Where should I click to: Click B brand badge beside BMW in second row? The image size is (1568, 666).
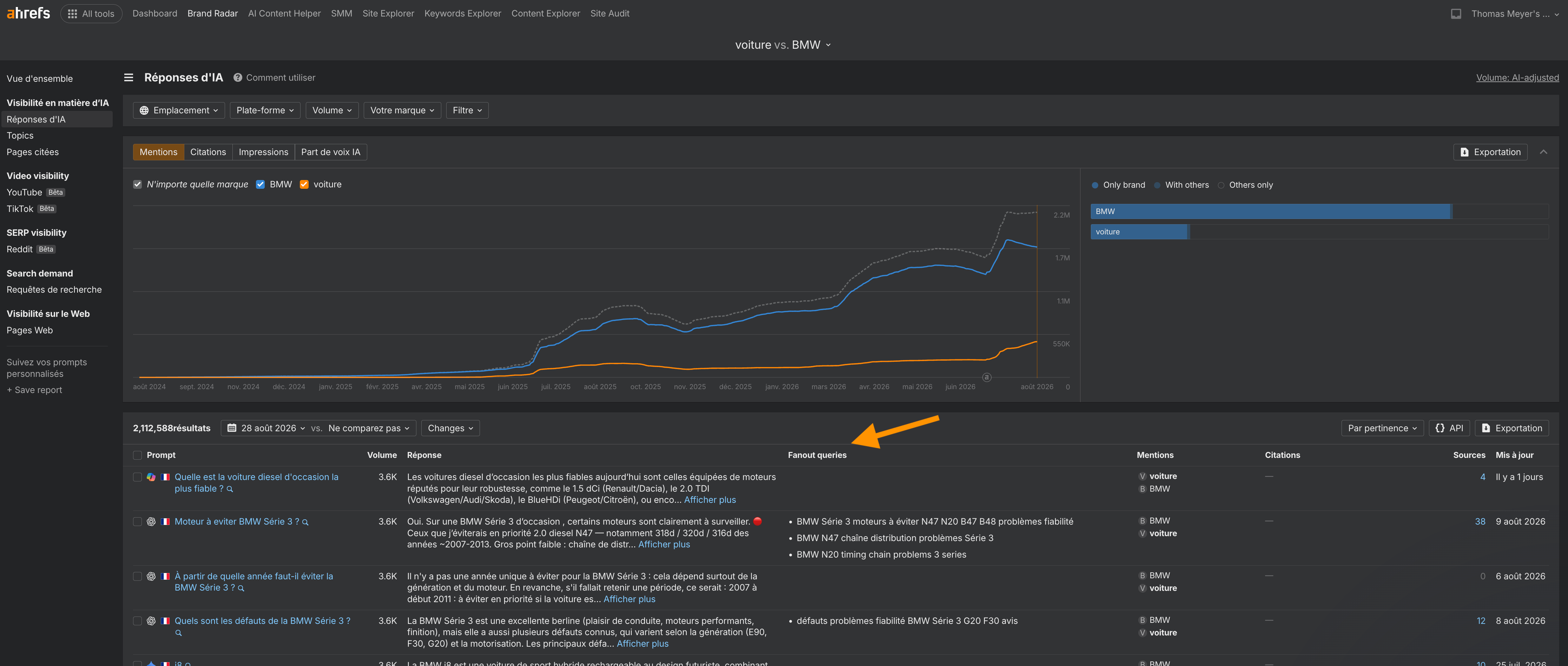click(1142, 521)
